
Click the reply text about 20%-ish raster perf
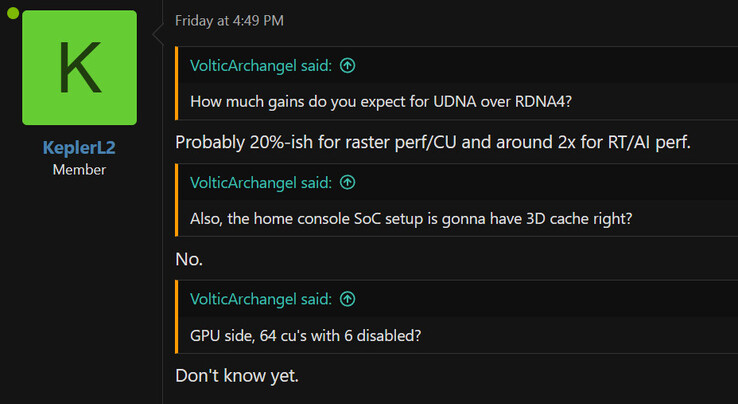click(432, 142)
